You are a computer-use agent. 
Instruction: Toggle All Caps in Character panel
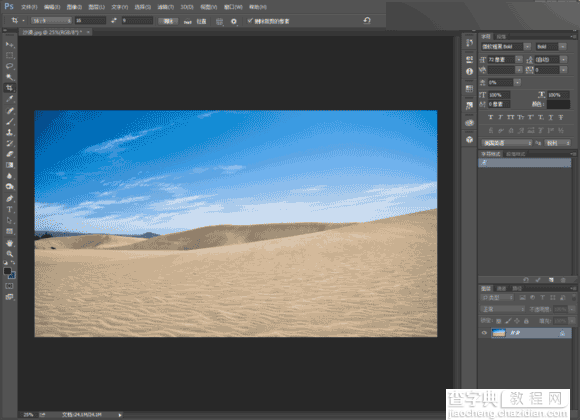(x=510, y=117)
